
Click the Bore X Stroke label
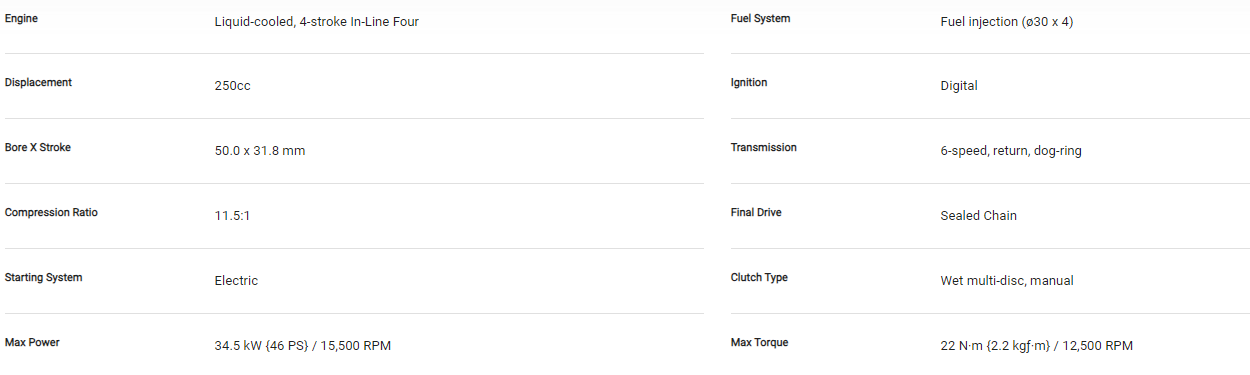38,147
